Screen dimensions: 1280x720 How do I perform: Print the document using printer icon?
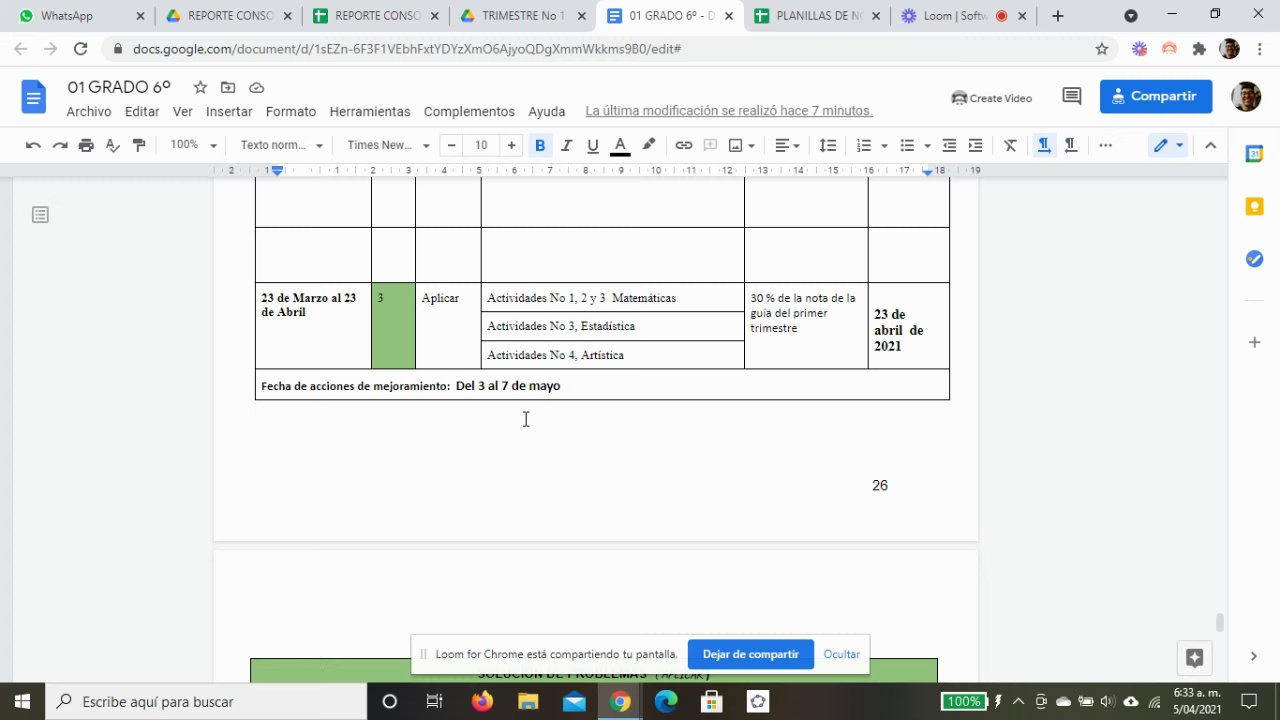point(86,145)
